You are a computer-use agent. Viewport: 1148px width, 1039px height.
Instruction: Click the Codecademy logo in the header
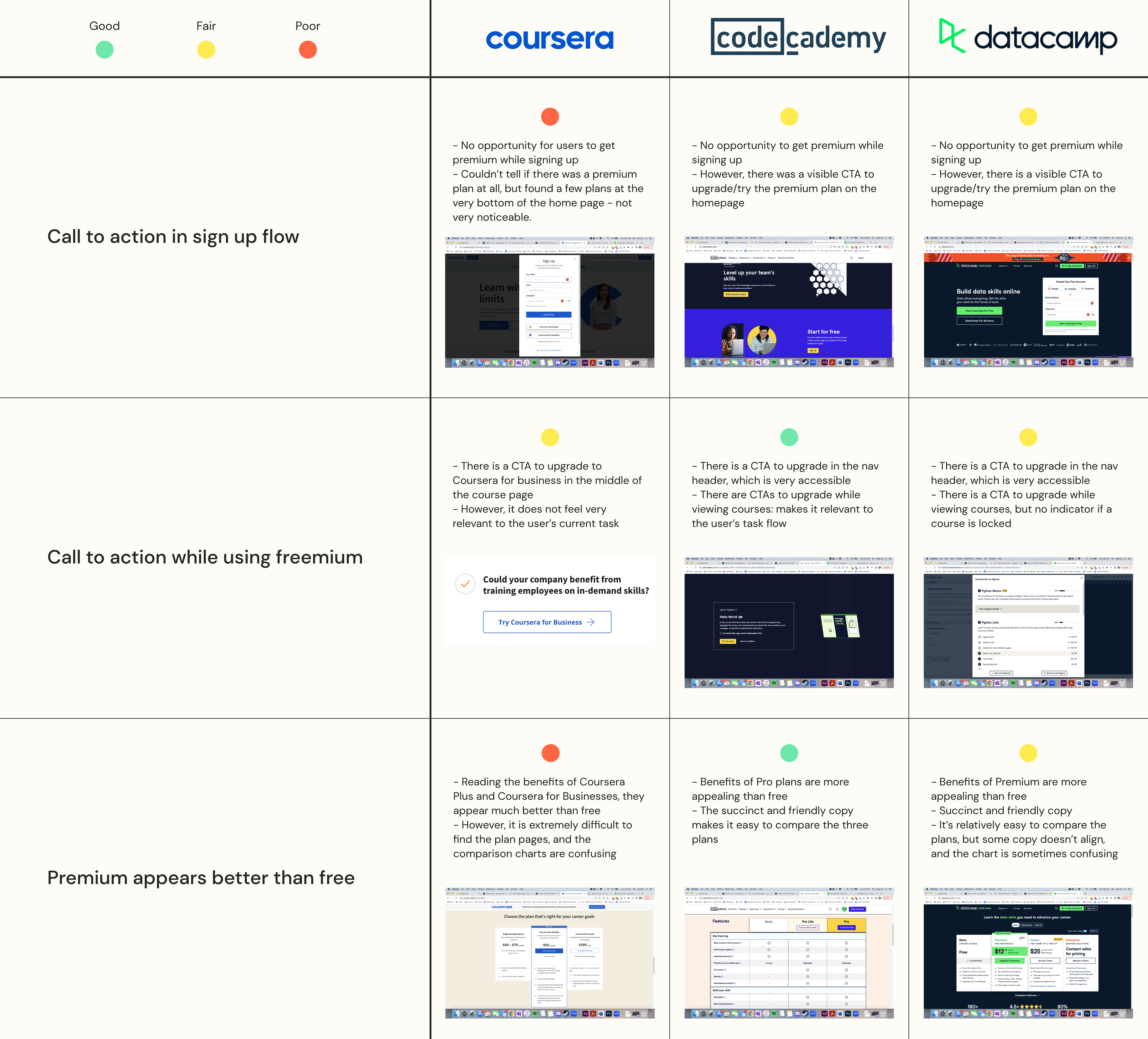coord(798,37)
